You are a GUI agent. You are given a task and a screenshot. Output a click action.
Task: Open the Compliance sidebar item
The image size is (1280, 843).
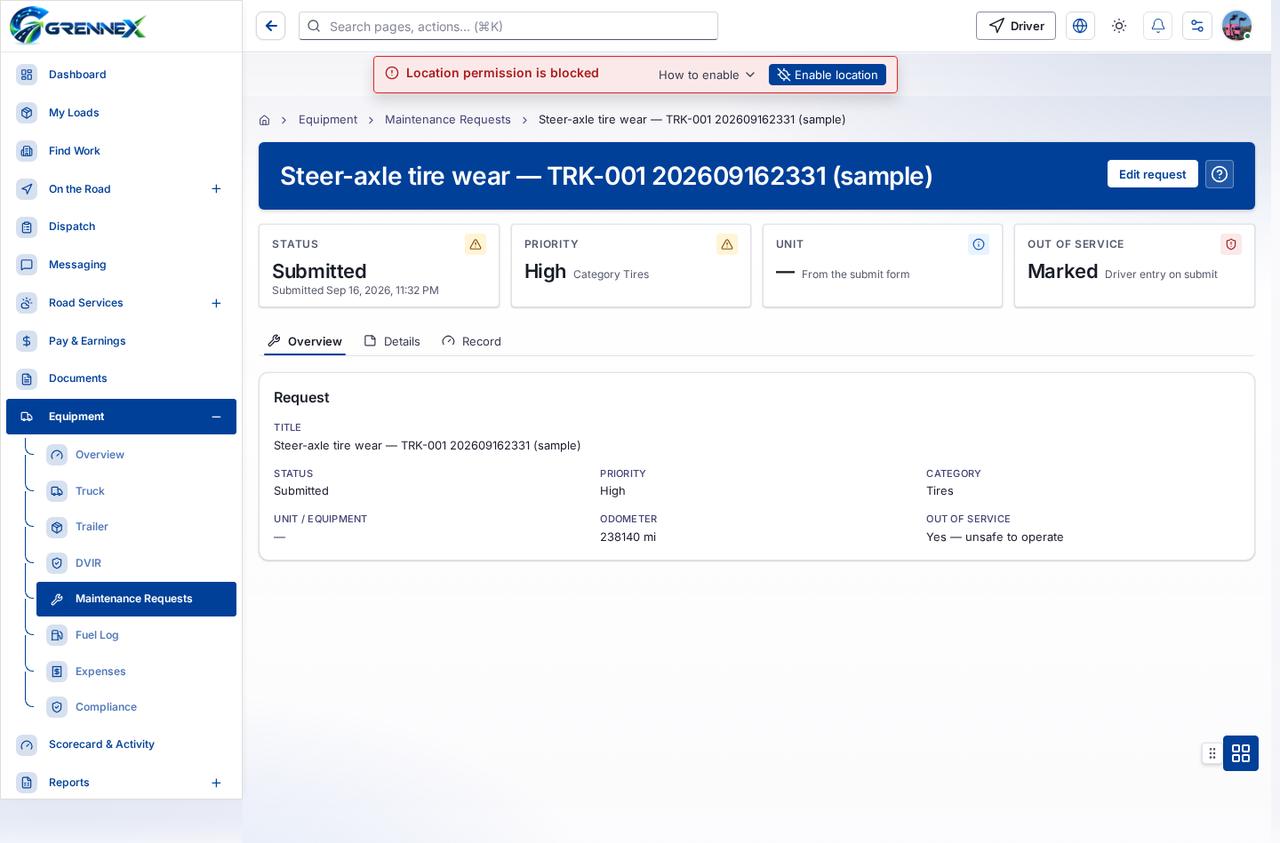click(x=136, y=707)
